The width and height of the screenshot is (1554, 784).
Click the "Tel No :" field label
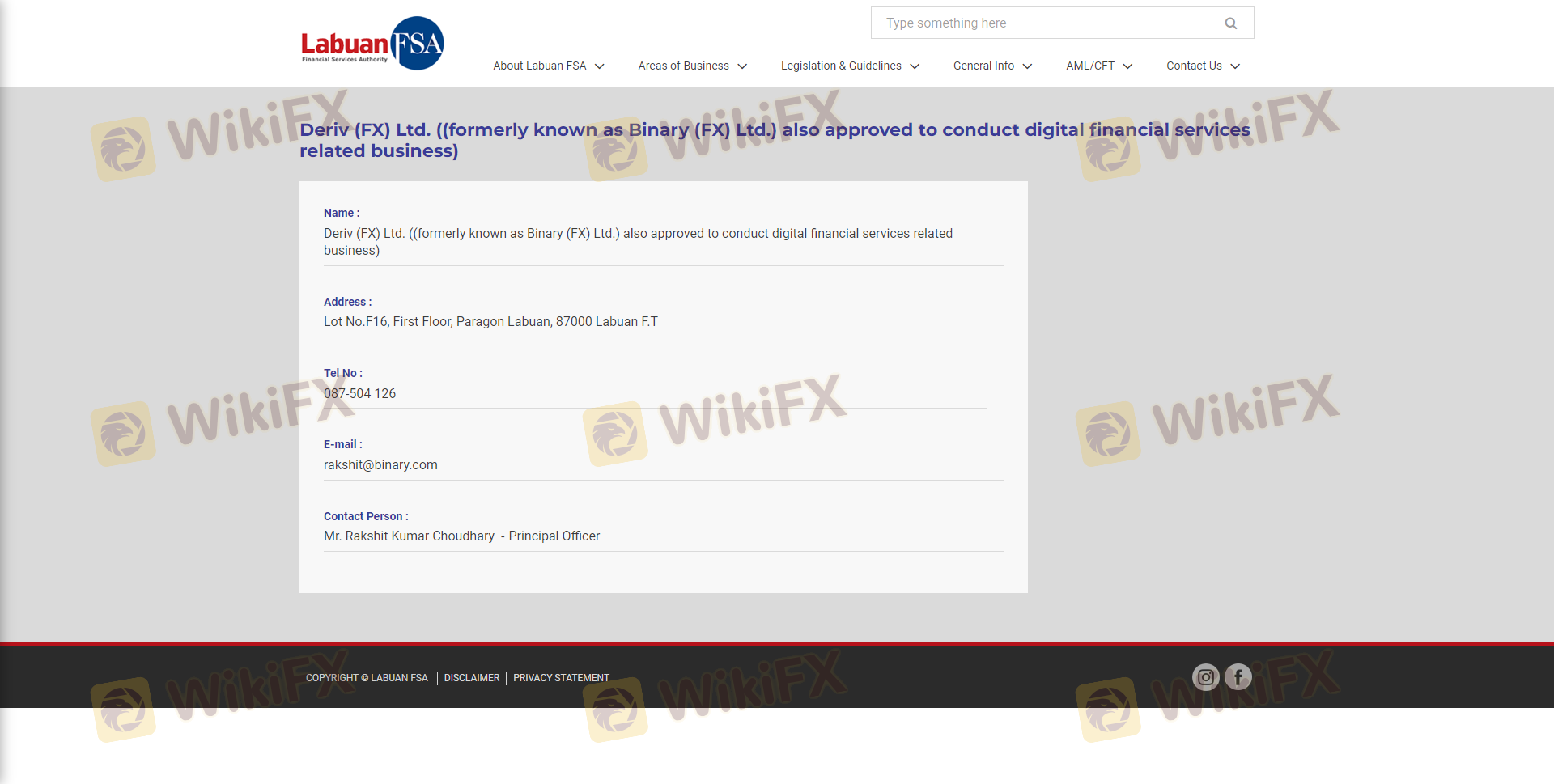pyautogui.click(x=343, y=373)
